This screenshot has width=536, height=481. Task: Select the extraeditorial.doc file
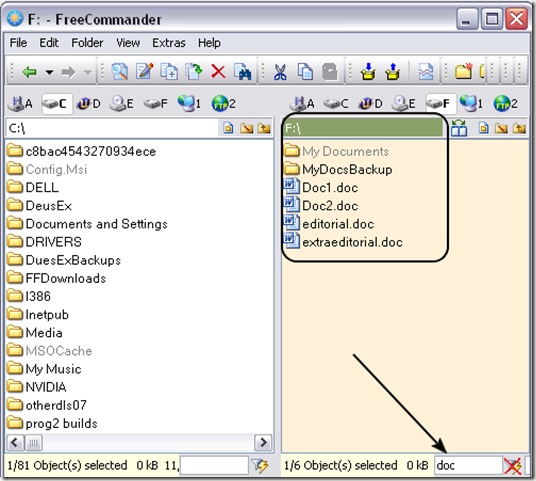pyautogui.click(x=343, y=242)
